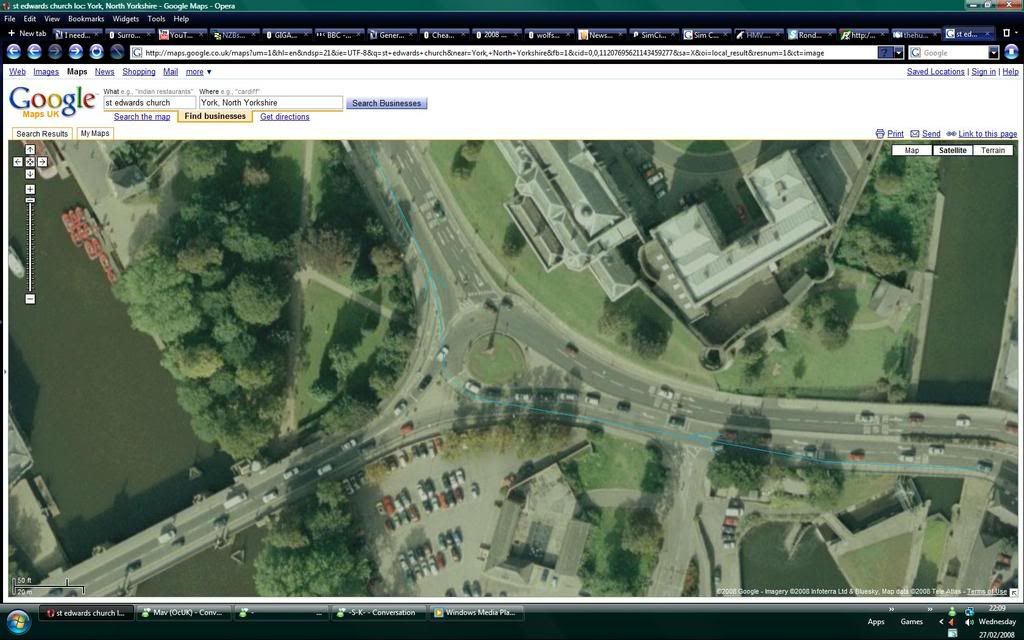Open the address bar dropdown arrow

(899, 53)
